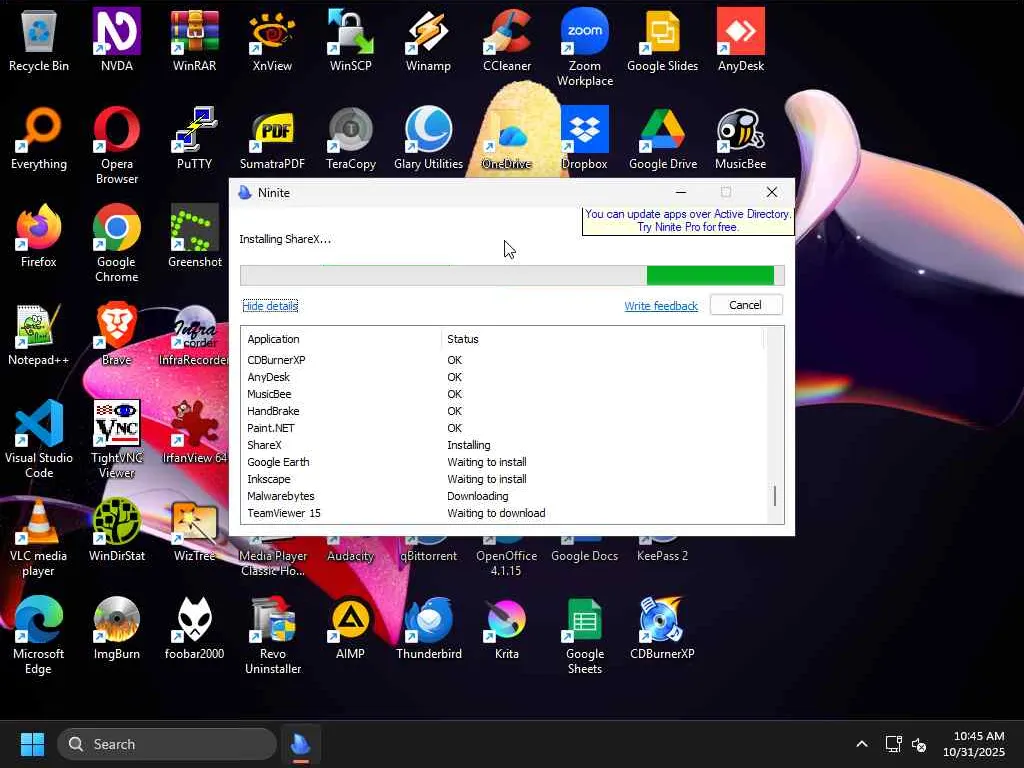Image resolution: width=1024 pixels, height=768 pixels.
Task: Click the CDBurnerXP desktop icon
Action: coord(662,628)
